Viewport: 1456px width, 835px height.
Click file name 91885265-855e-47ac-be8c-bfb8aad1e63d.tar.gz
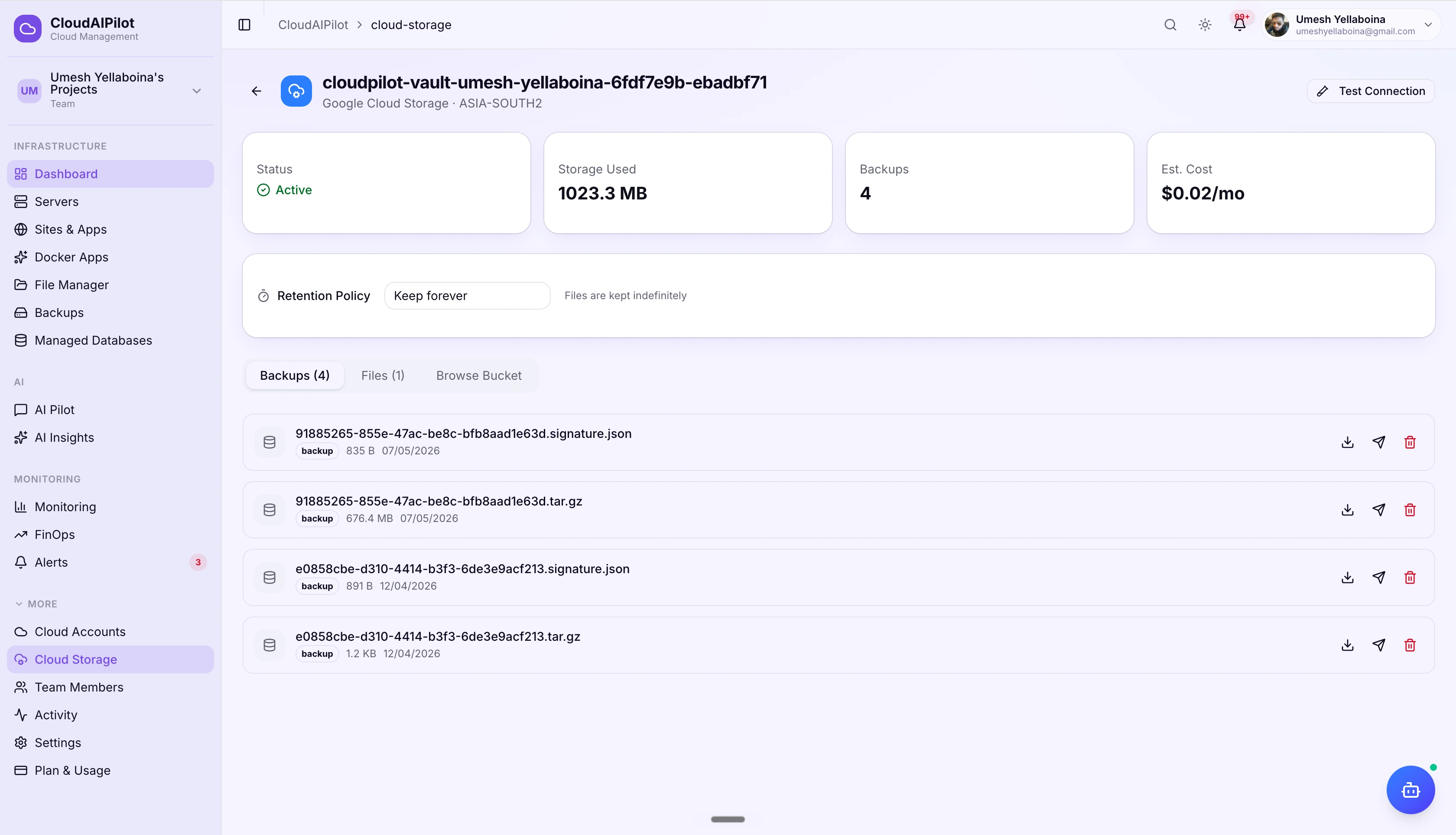point(439,501)
